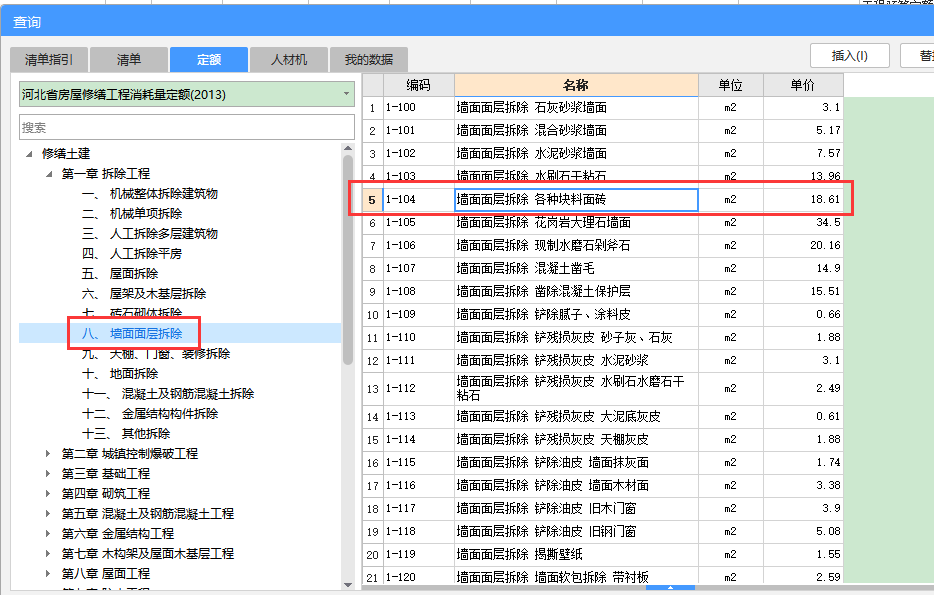The image size is (934, 595).
Task: Select row 1-110 砂子灰、石灰
Action: pos(603,338)
